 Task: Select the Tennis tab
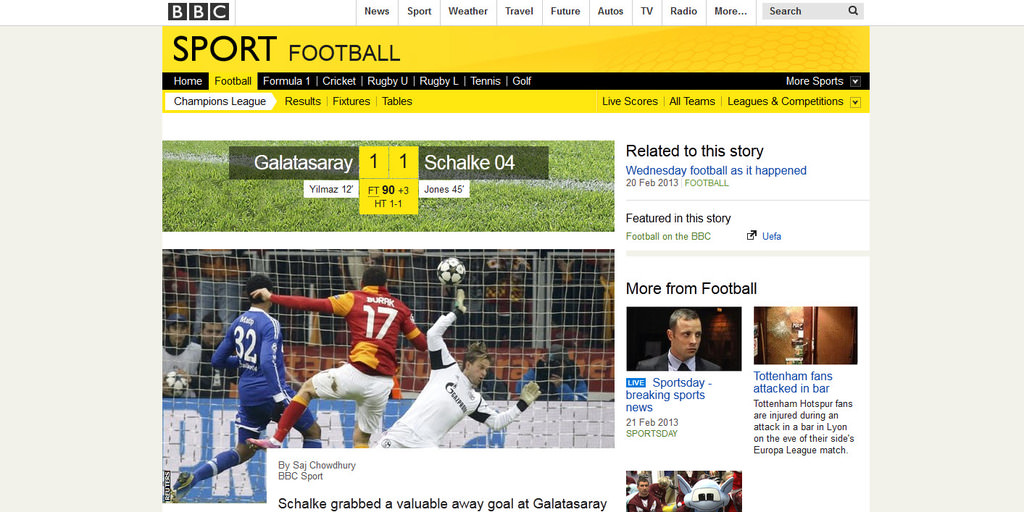tap(485, 81)
